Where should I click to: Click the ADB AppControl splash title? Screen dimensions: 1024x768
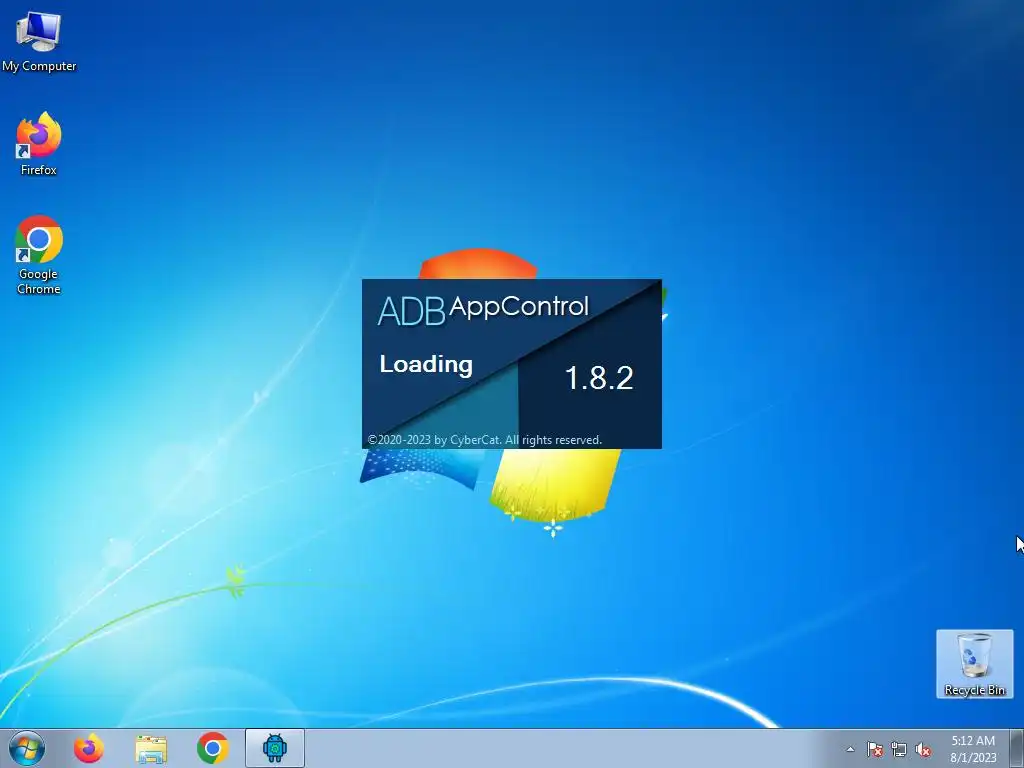click(483, 310)
